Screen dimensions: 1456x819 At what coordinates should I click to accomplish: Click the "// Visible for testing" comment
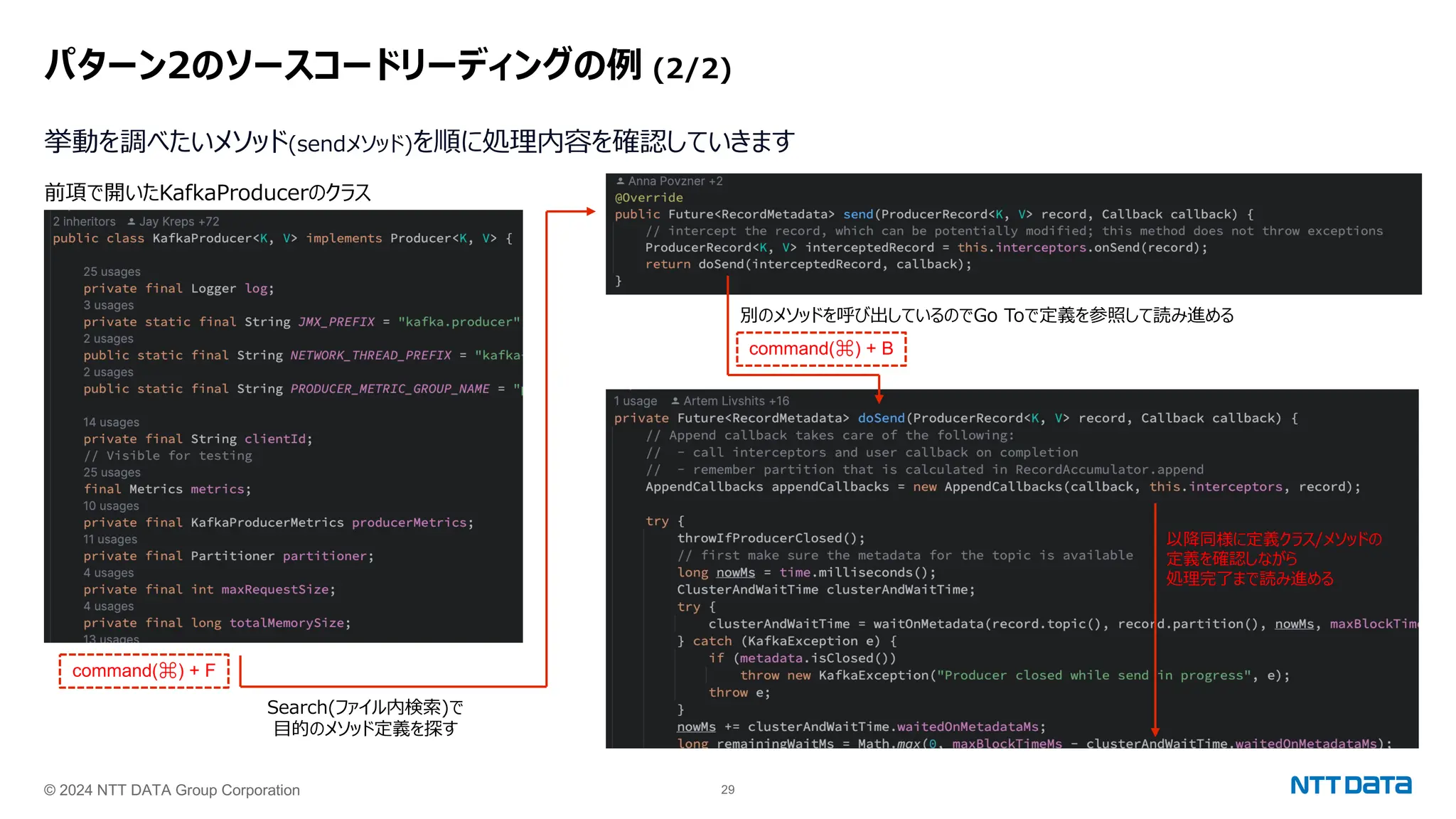tap(168, 456)
